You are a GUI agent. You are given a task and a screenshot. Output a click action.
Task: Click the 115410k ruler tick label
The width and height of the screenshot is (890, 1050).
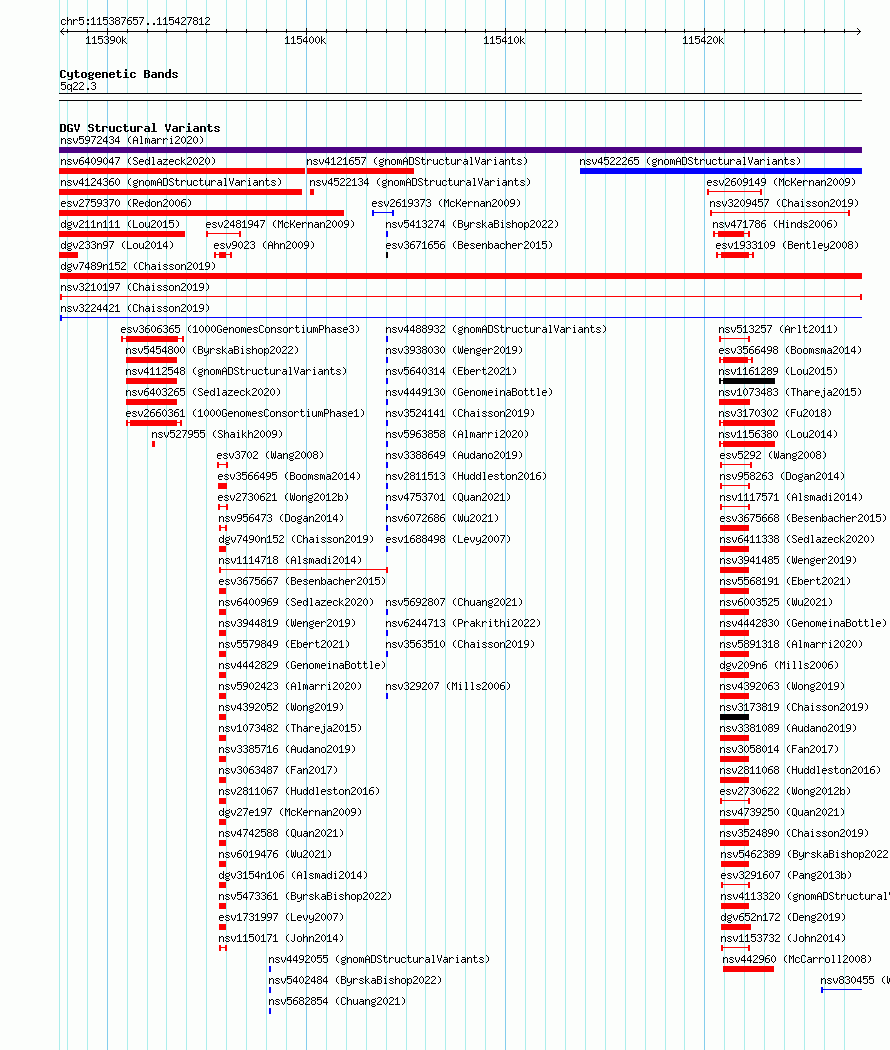tap(504, 40)
